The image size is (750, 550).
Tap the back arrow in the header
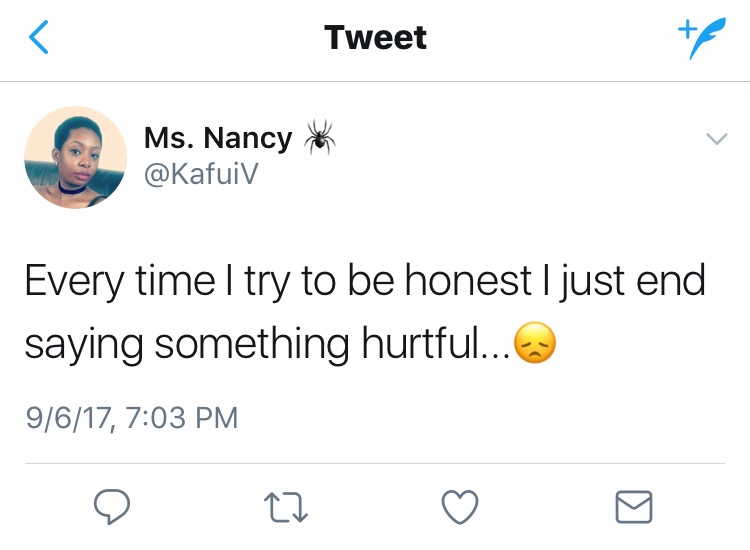37,38
